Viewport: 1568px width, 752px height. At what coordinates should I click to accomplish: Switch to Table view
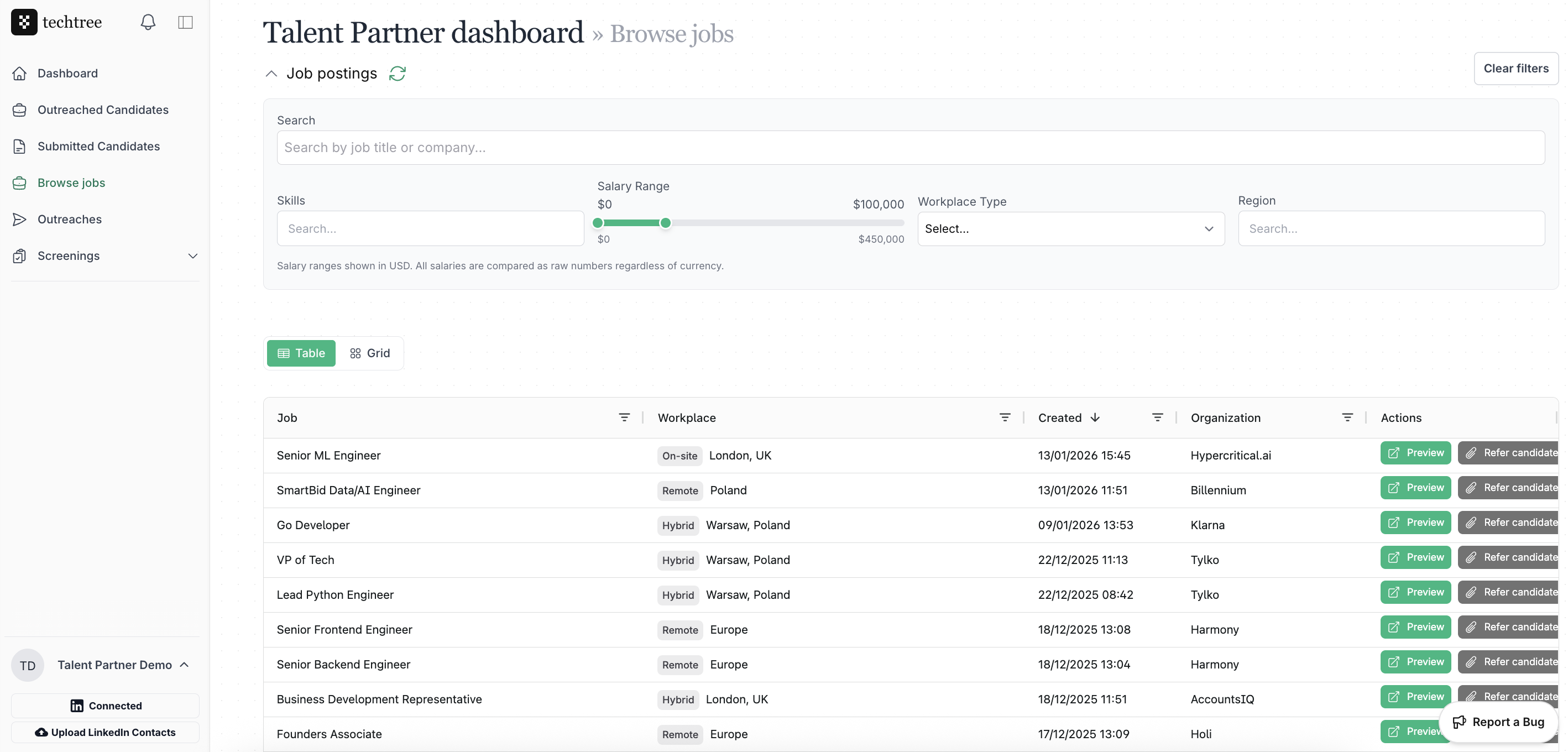tap(301, 353)
